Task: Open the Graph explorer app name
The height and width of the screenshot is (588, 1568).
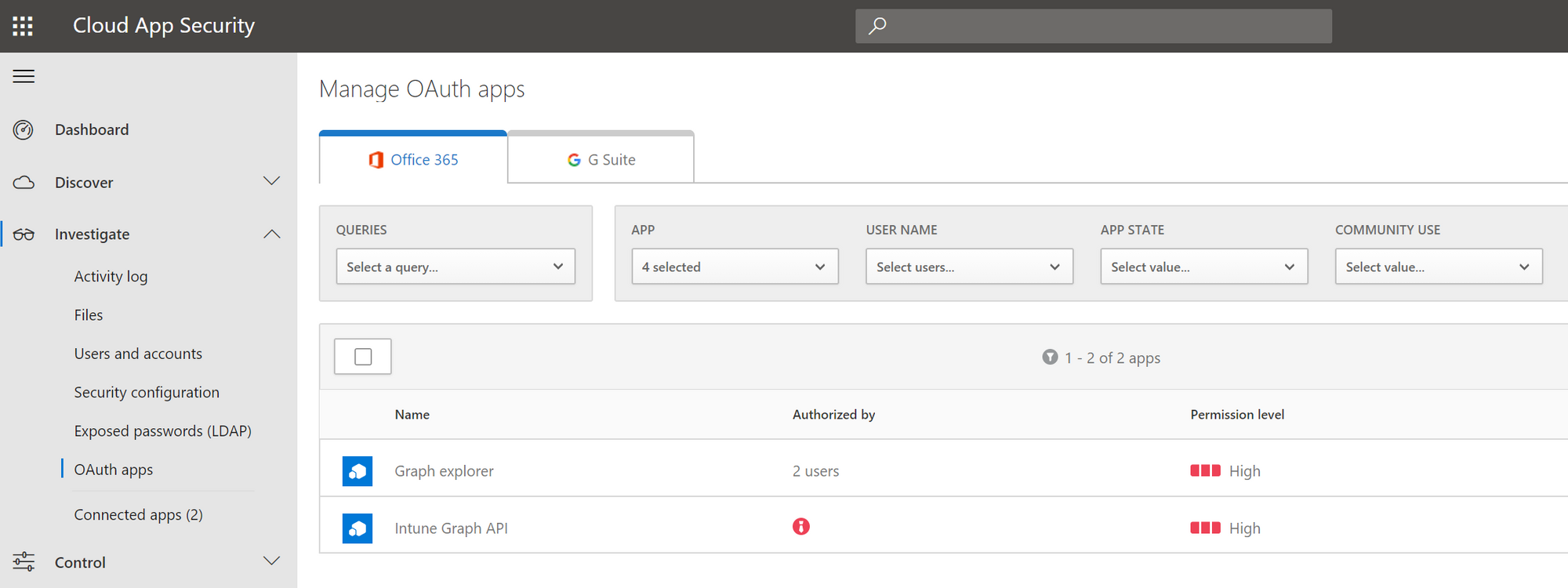Action: [x=444, y=471]
